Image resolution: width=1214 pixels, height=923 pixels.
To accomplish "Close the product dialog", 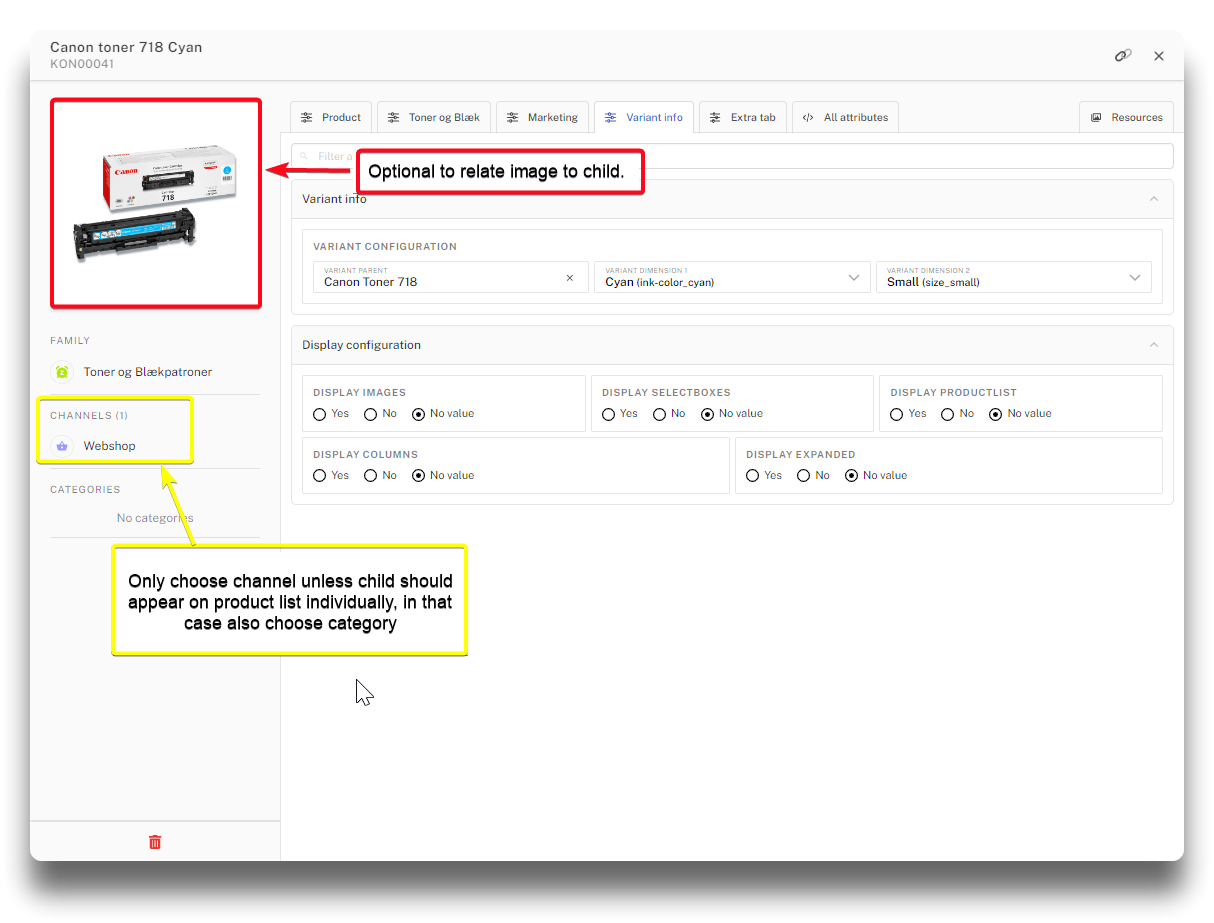I will 1159,56.
